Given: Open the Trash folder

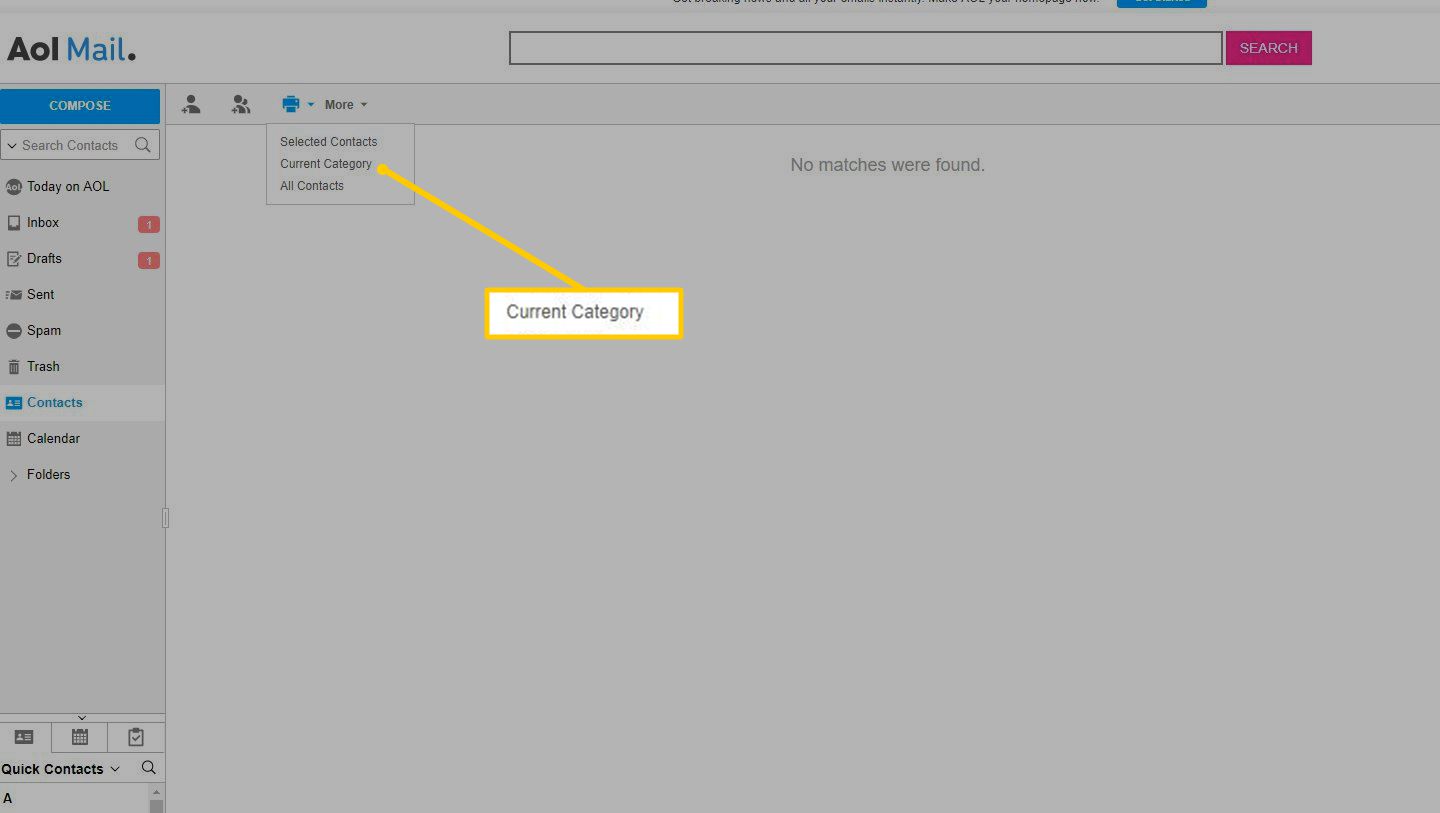Looking at the screenshot, I should tap(43, 367).
